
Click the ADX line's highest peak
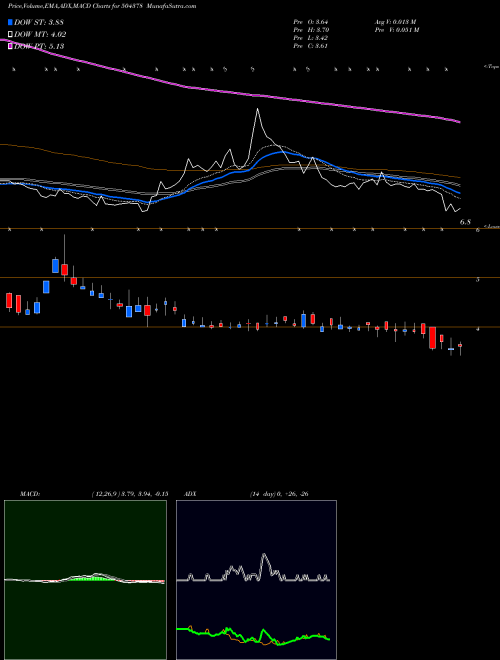[265, 555]
